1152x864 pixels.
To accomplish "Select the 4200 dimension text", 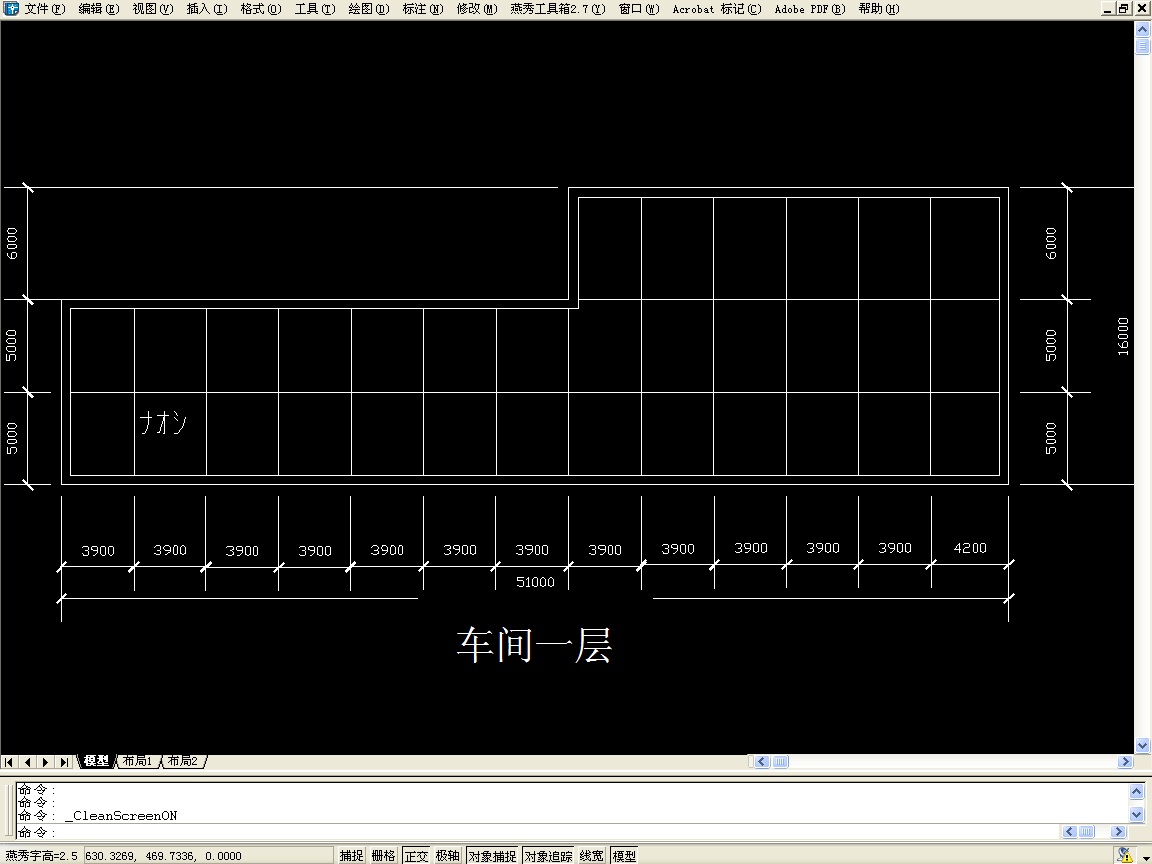I will click(970, 548).
